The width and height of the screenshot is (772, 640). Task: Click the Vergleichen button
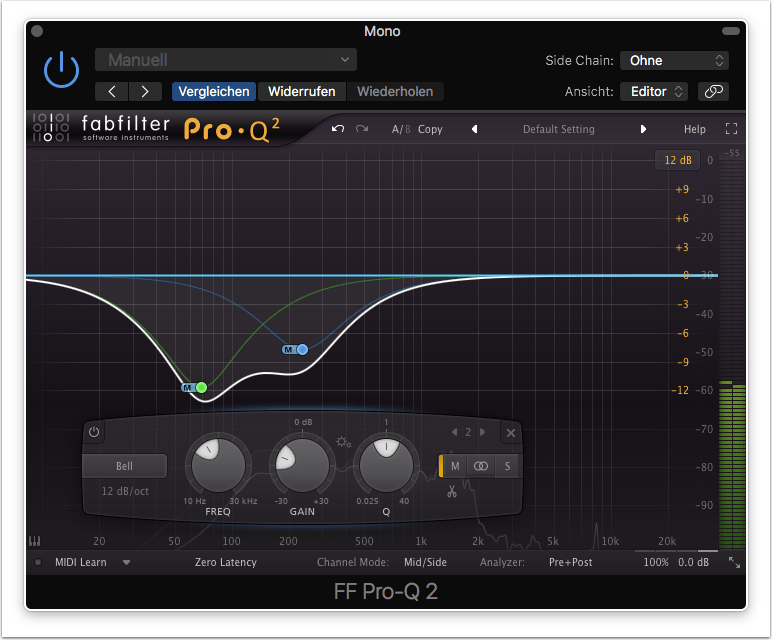pyautogui.click(x=214, y=91)
